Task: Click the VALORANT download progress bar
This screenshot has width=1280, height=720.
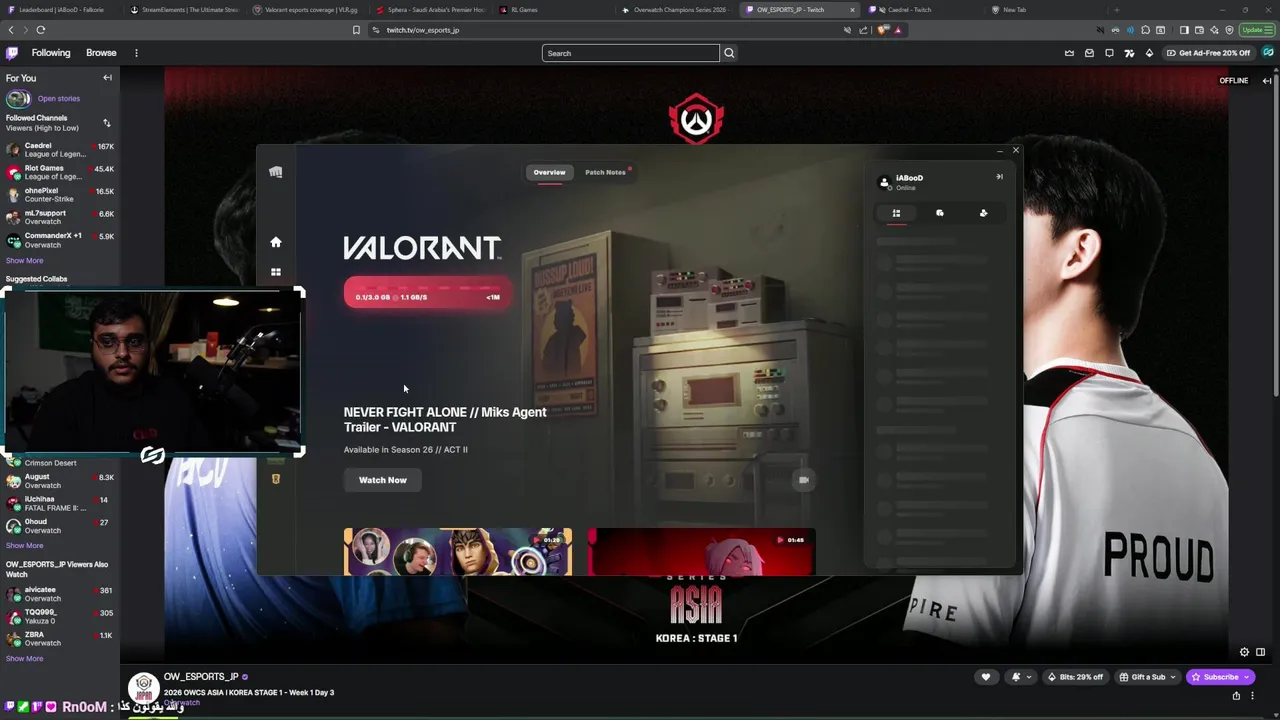Action: click(427, 294)
